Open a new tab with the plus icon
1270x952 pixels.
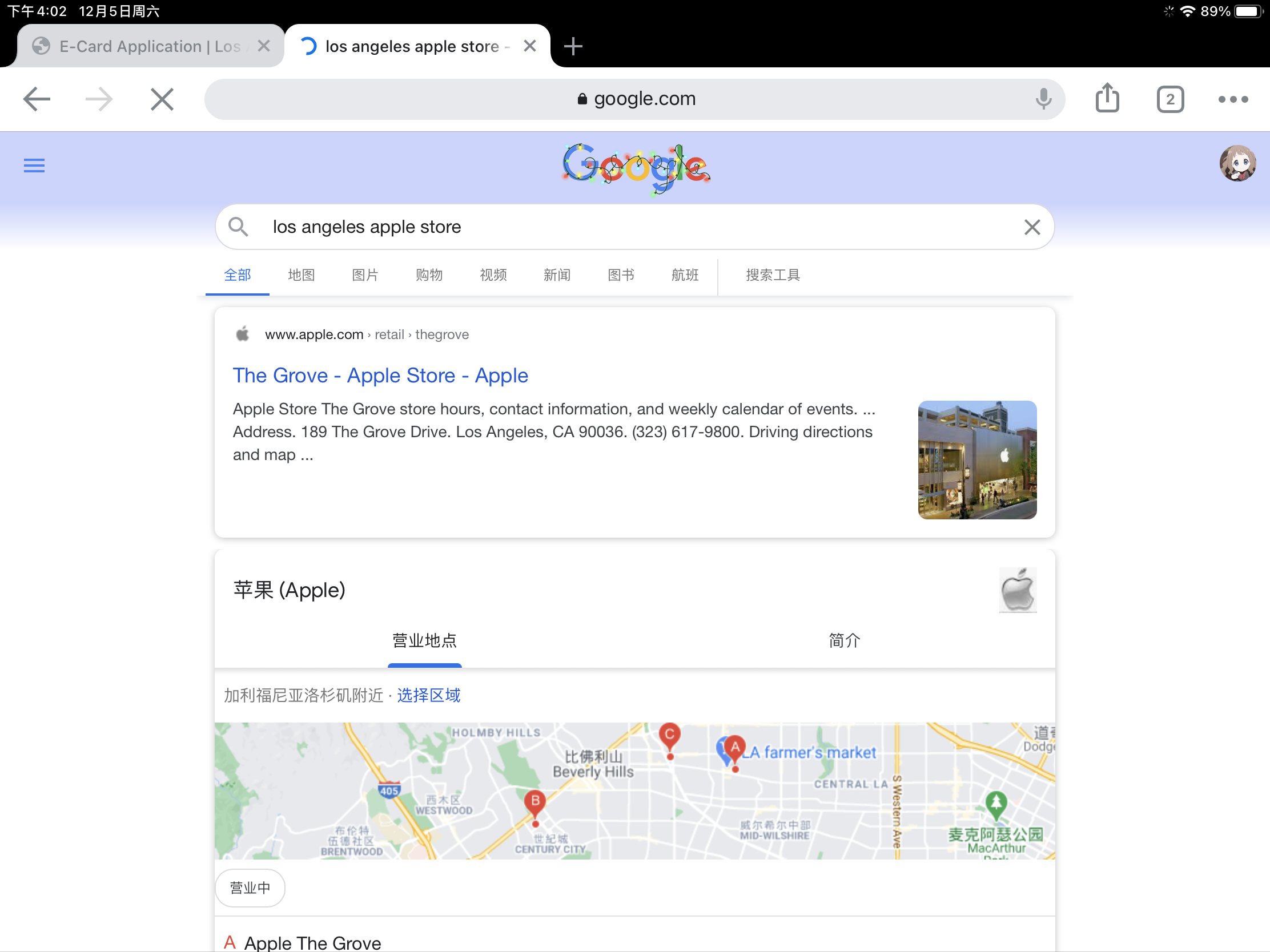tap(573, 46)
